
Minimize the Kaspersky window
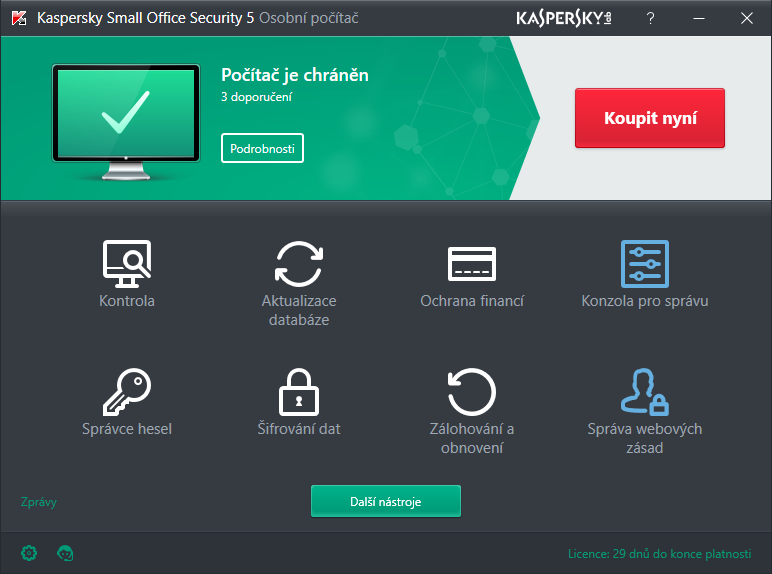coord(699,18)
